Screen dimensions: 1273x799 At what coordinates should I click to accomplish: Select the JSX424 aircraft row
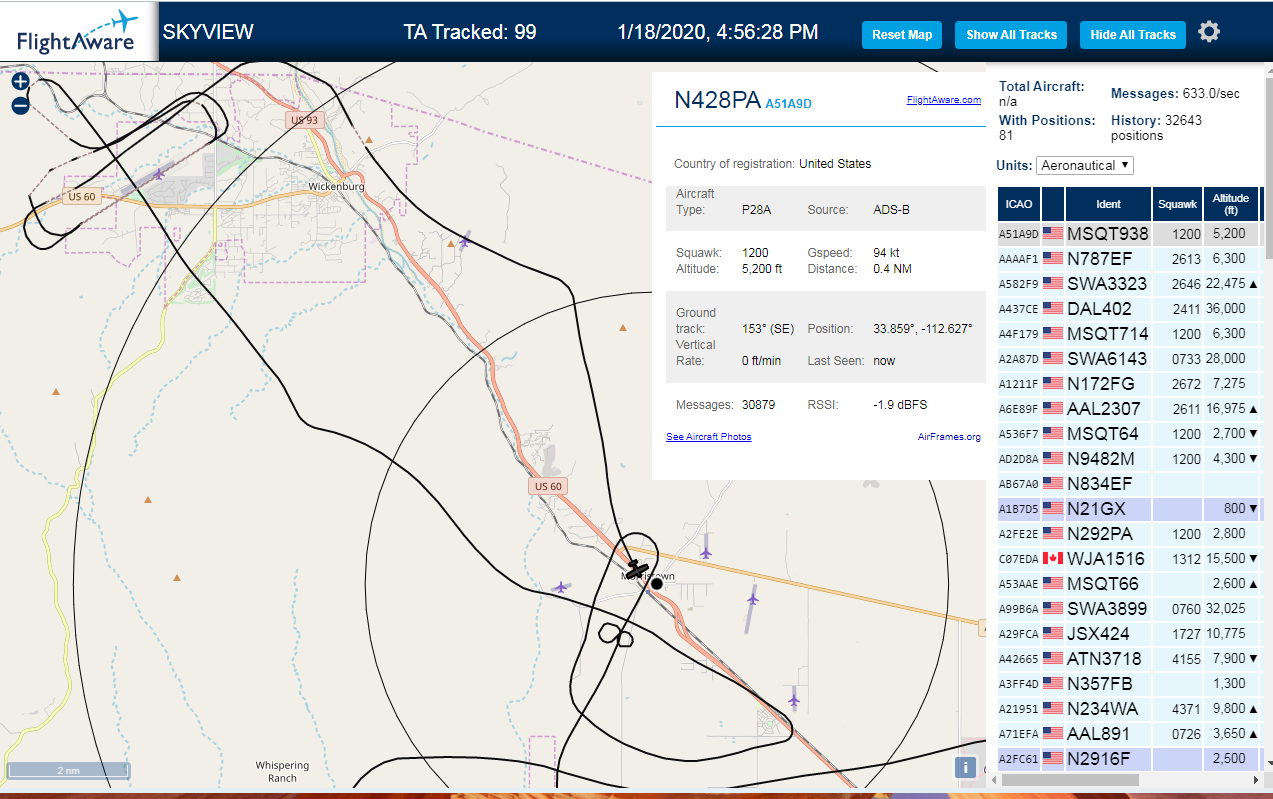[x=1129, y=633]
